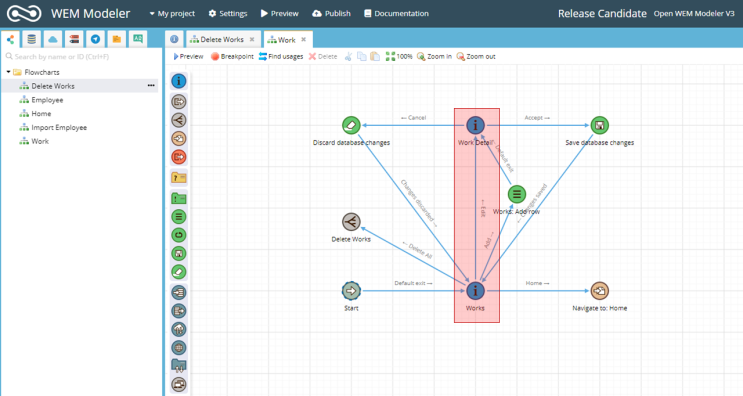The width and height of the screenshot is (743, 396).
Task: Click the copy icon in toolbar
Action: (362, 56)
